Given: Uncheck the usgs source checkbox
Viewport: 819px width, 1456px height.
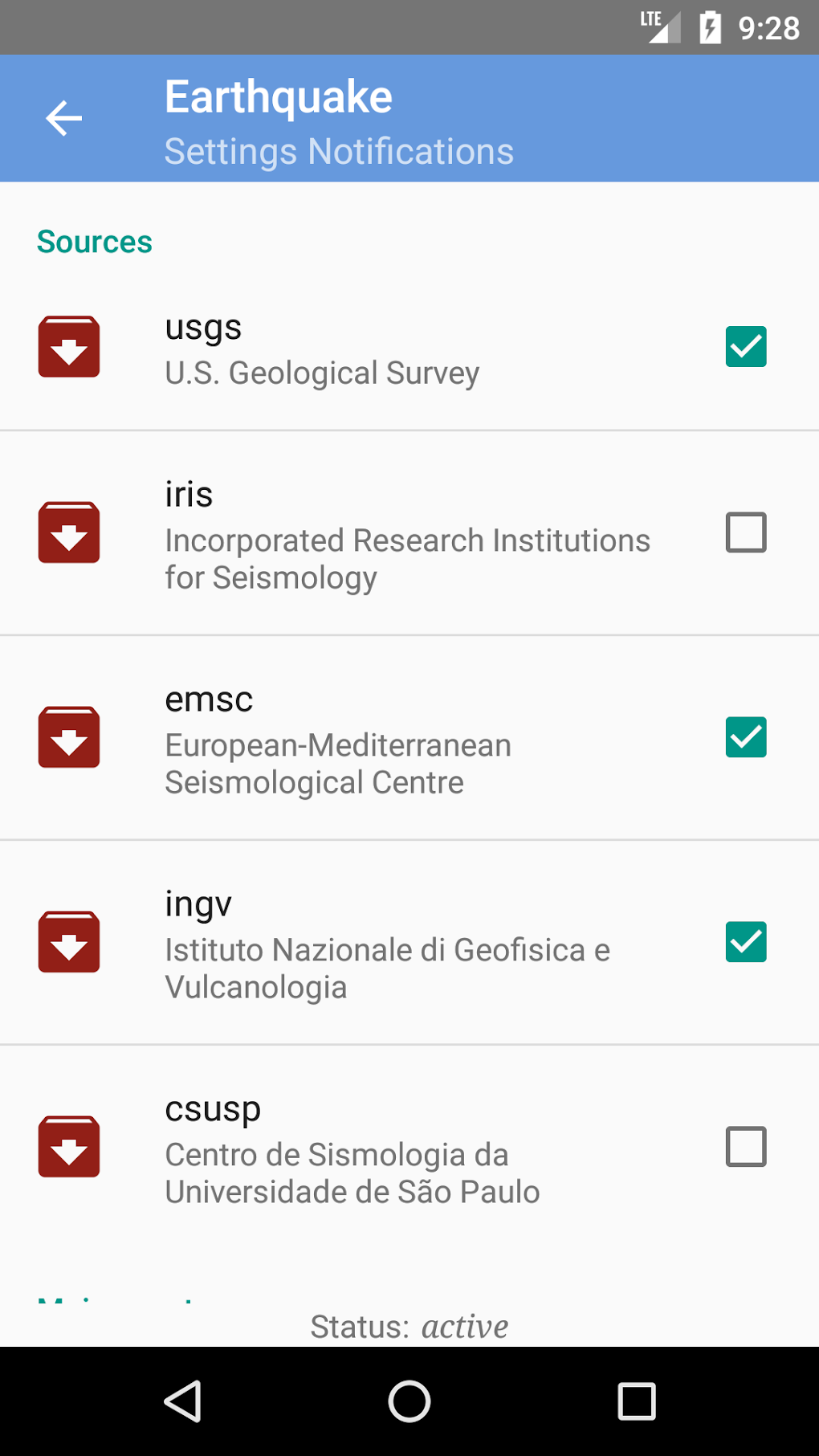Looking at the screenshot, I should tap(746, 347).
